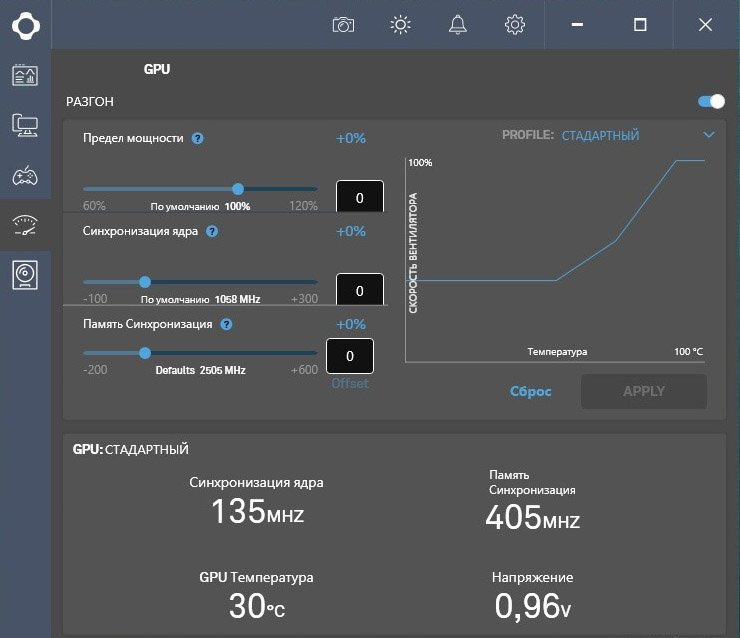This screenshot has height=638, width=740.
Task: Expand the PROFILE dropdown chevron
Action: [x=709, y=135]
